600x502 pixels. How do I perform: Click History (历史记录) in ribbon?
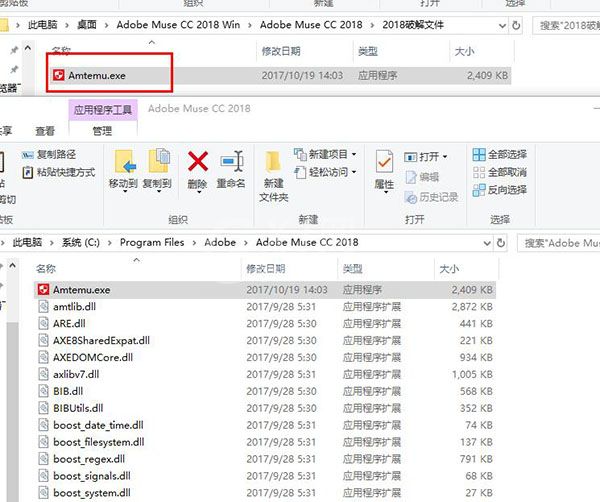pos(431,197)
